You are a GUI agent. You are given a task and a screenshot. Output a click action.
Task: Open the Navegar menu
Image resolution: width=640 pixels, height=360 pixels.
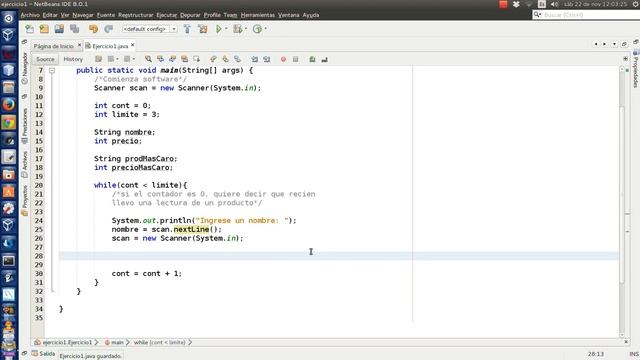[x=83, y=15]
